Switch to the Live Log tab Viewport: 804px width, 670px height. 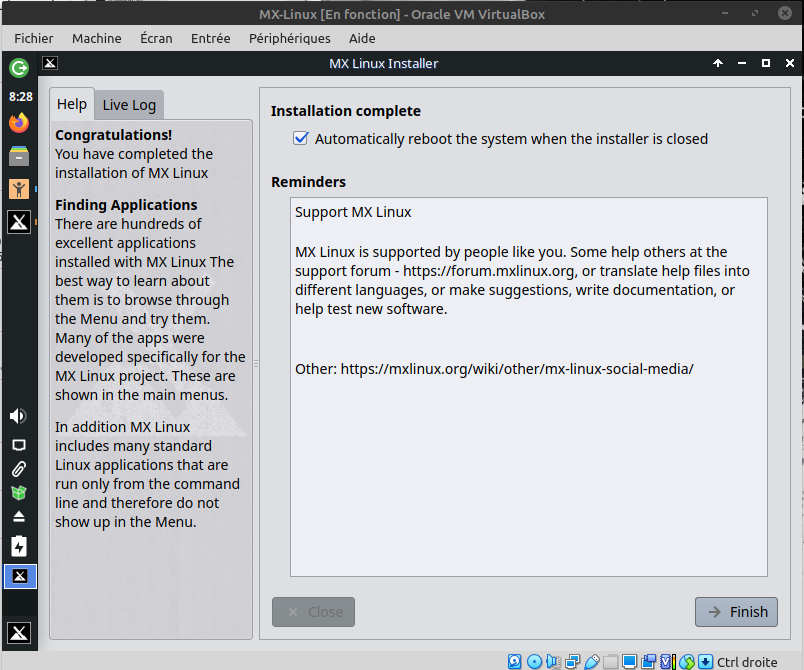click(129, 105)
